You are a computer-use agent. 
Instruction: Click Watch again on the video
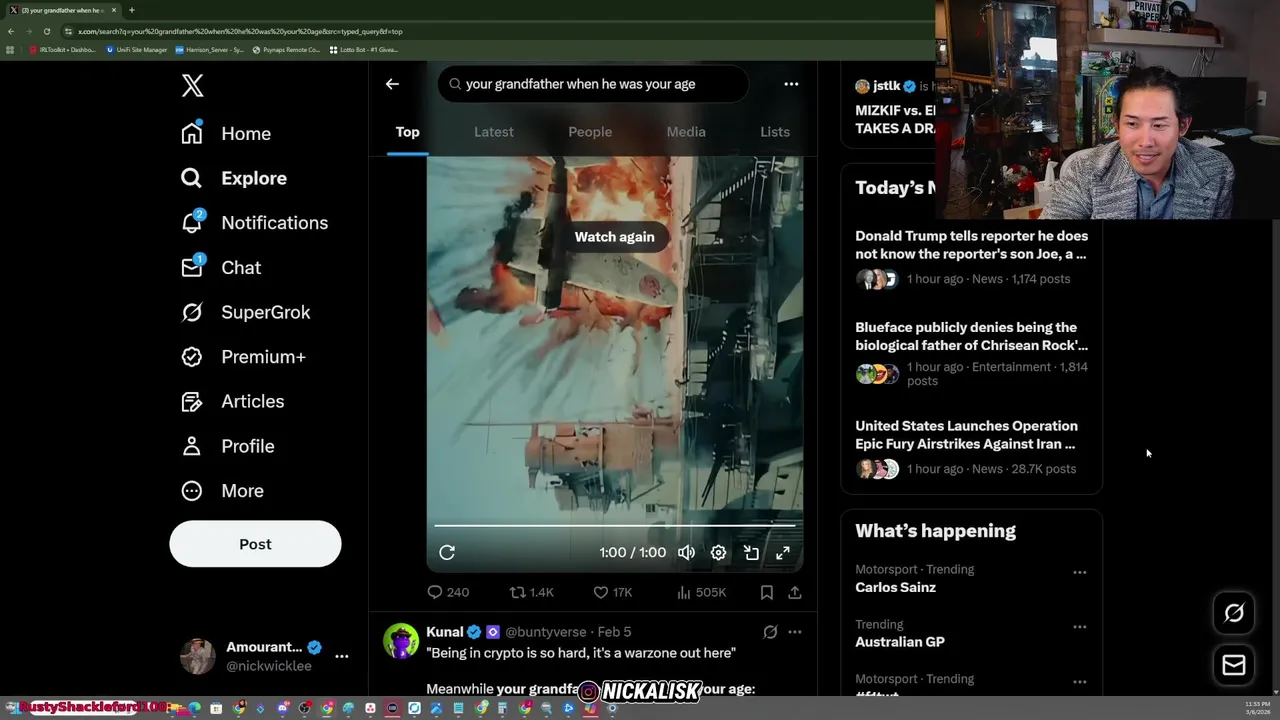[x=615, y=237]
